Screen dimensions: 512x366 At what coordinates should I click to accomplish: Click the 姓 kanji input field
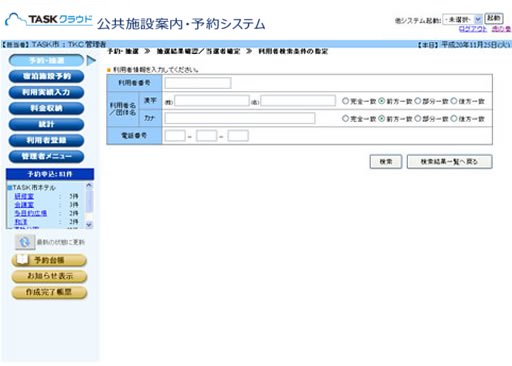[212, 101]
